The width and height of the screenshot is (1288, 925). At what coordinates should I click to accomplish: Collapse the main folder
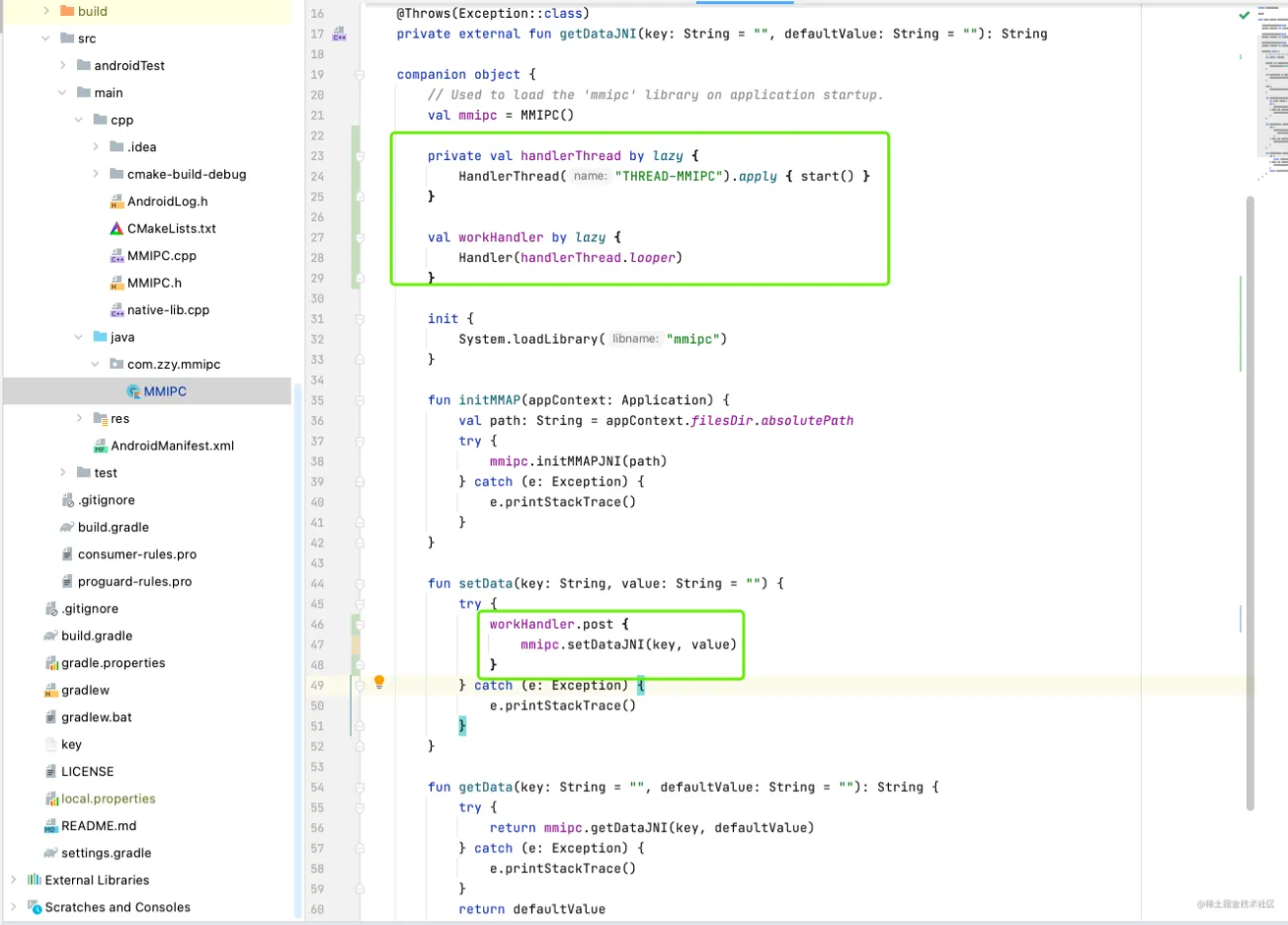(x=62, y=93)
